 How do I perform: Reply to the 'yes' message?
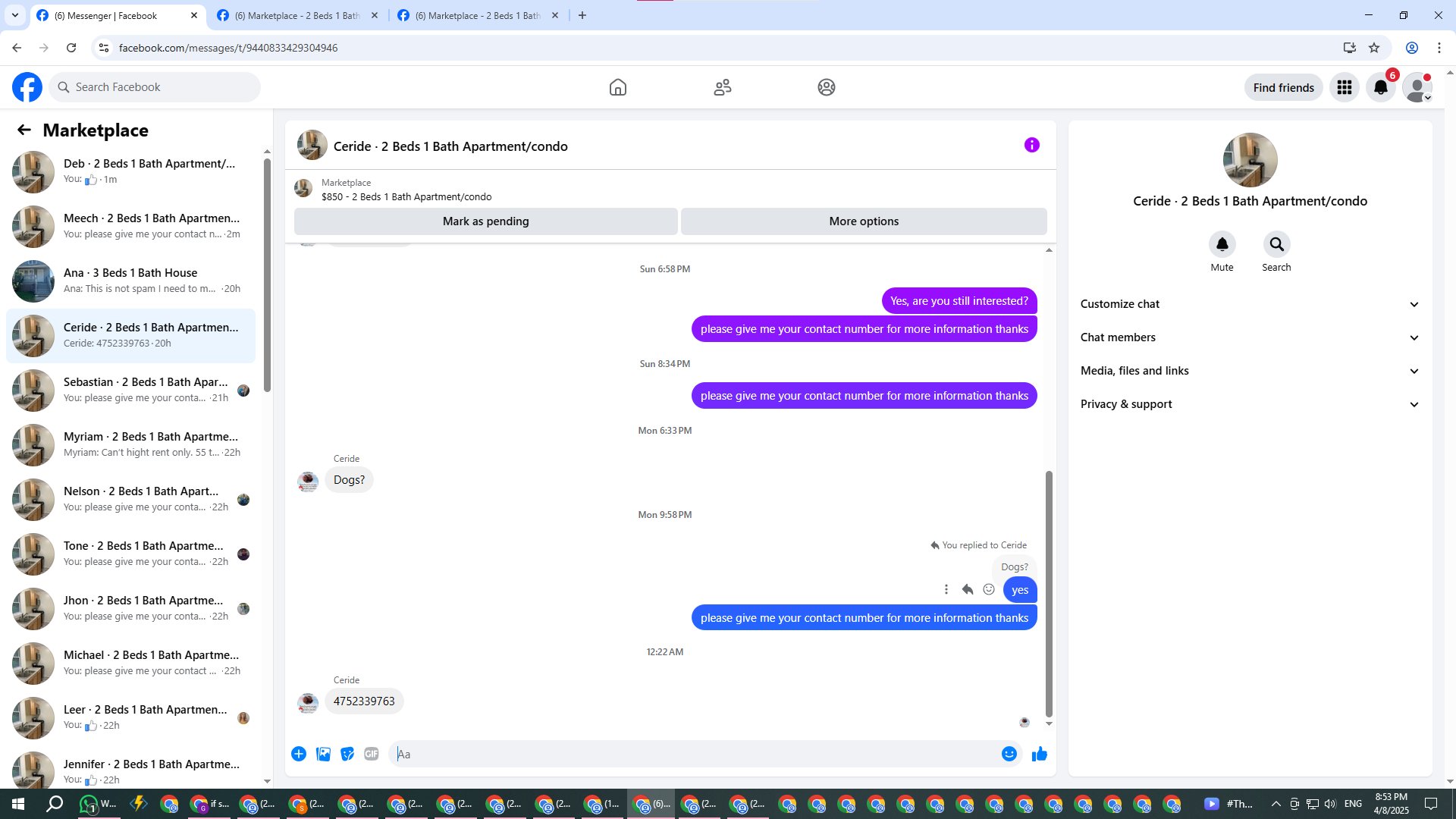click(968, 589)
